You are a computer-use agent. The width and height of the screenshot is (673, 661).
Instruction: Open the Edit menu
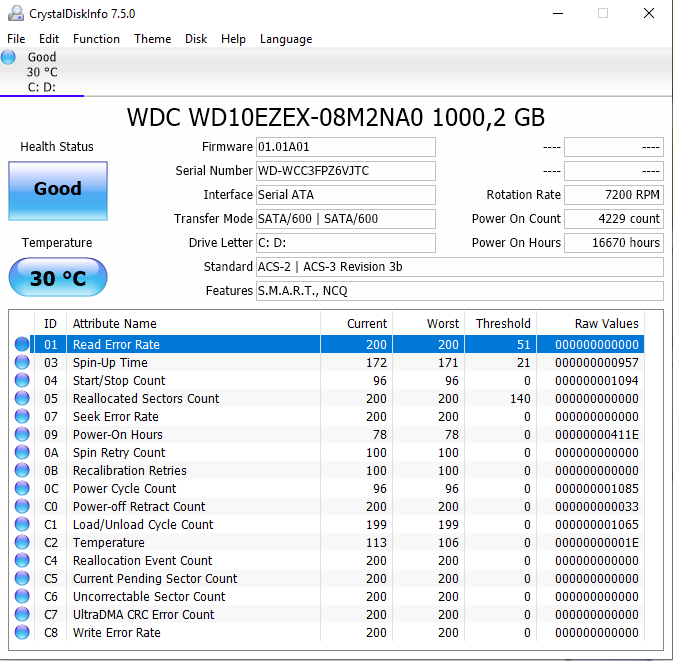click(49, 39)
